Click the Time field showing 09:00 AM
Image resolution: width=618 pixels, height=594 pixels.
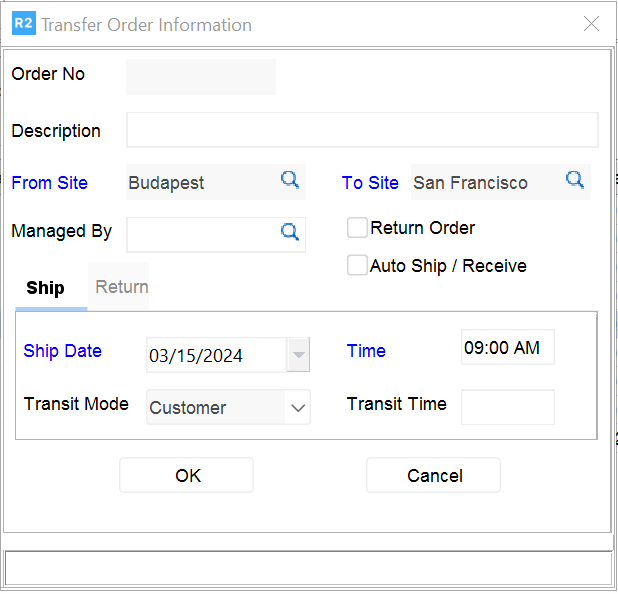[x=507, y=348]
